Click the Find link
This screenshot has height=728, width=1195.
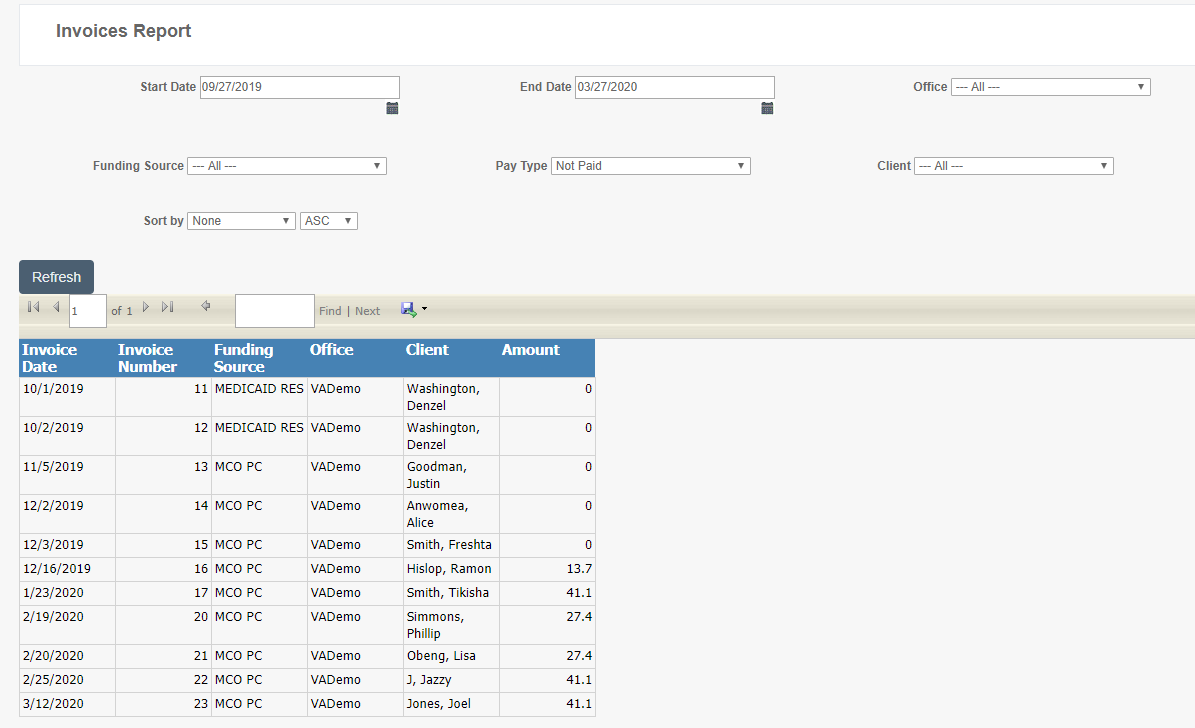pos(330,310)
